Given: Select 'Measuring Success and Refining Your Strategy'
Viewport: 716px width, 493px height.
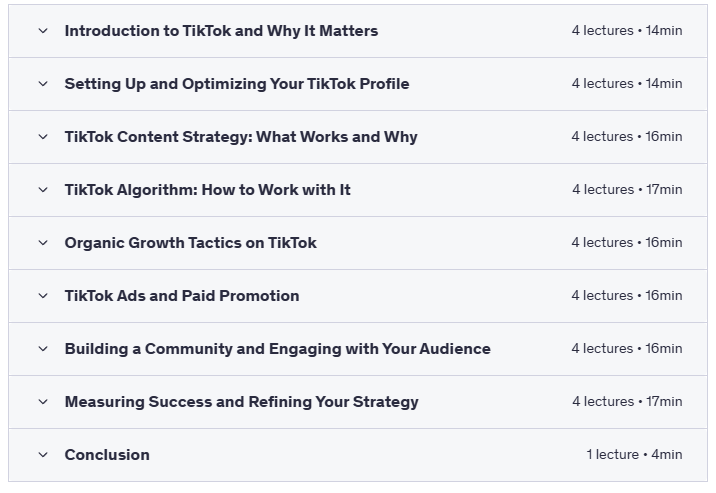Looking at the screenshot, I should [x=241, y=402].
